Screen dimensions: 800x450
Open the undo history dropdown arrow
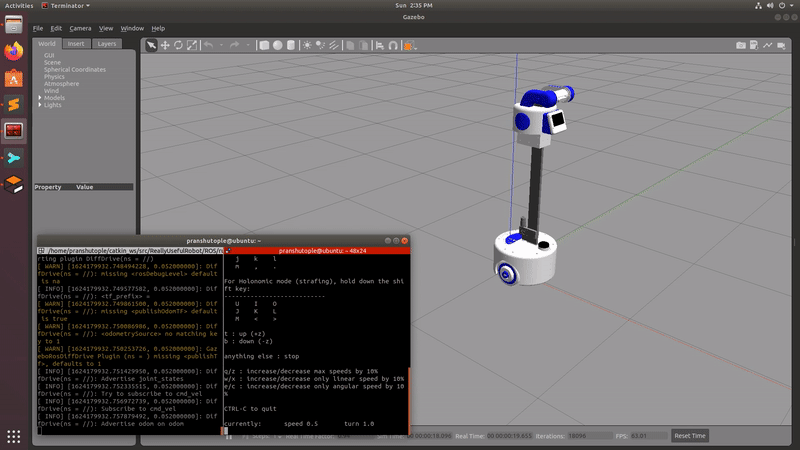pos(221,45)
